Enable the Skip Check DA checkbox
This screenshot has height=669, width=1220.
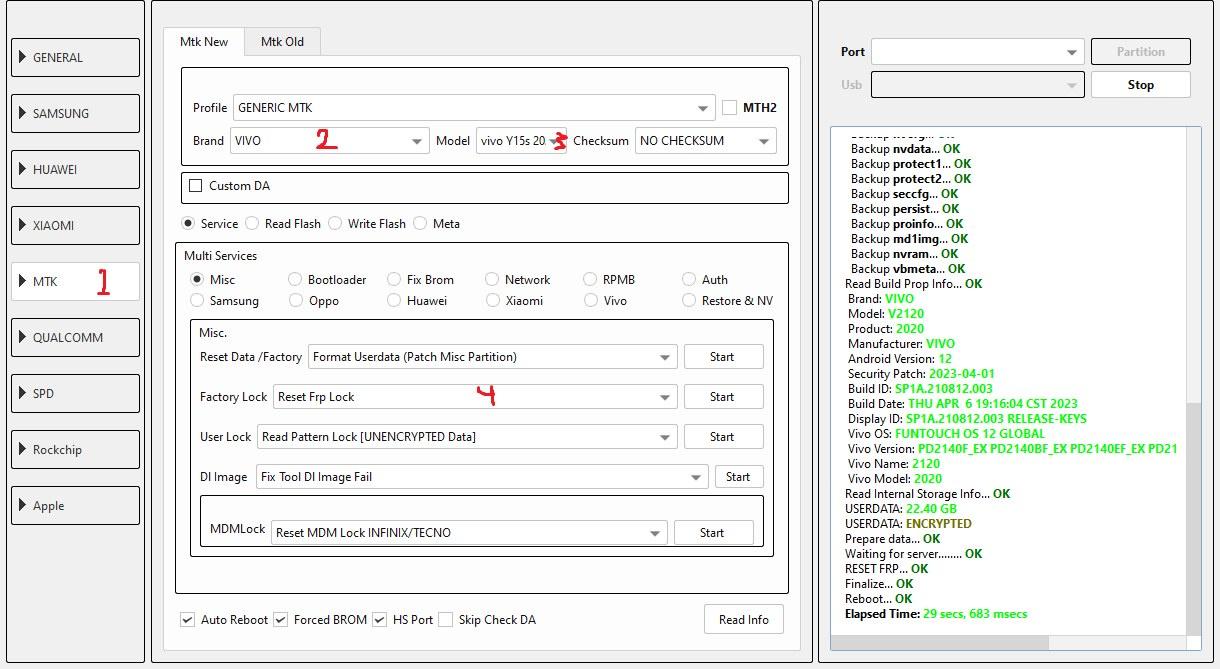click(x=445, y=620)
